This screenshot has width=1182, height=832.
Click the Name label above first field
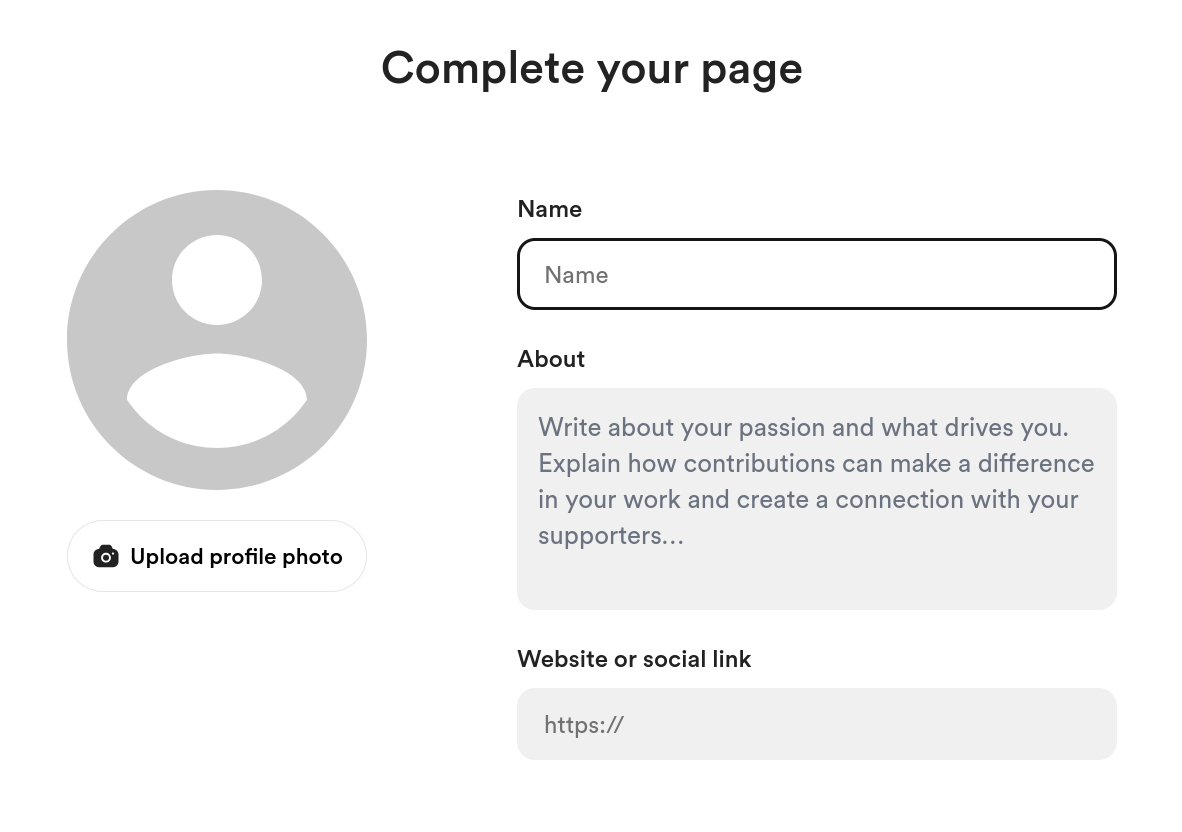click(x=549, y=209)
